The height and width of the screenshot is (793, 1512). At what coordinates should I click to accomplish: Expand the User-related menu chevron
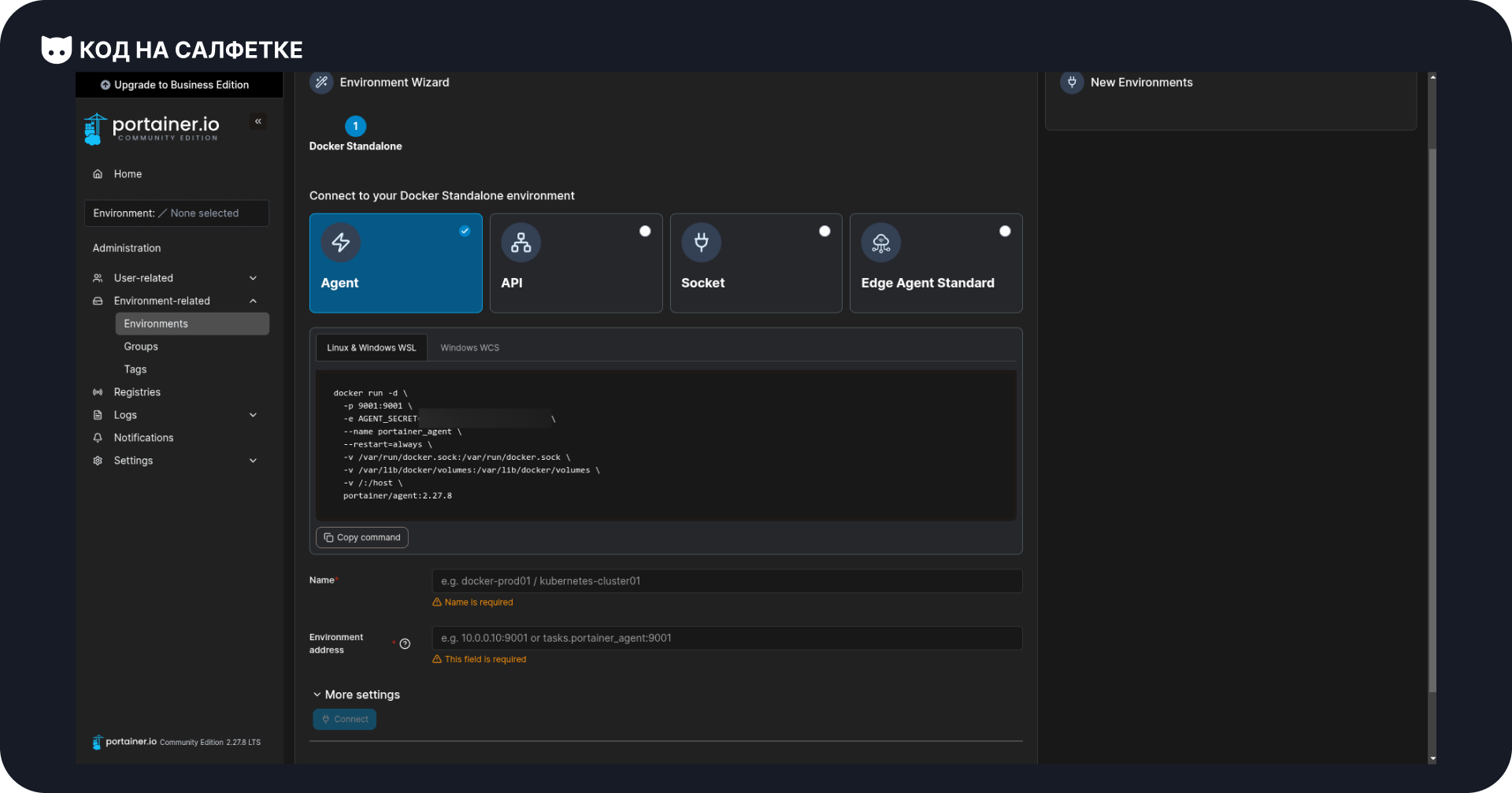point(254,278)
